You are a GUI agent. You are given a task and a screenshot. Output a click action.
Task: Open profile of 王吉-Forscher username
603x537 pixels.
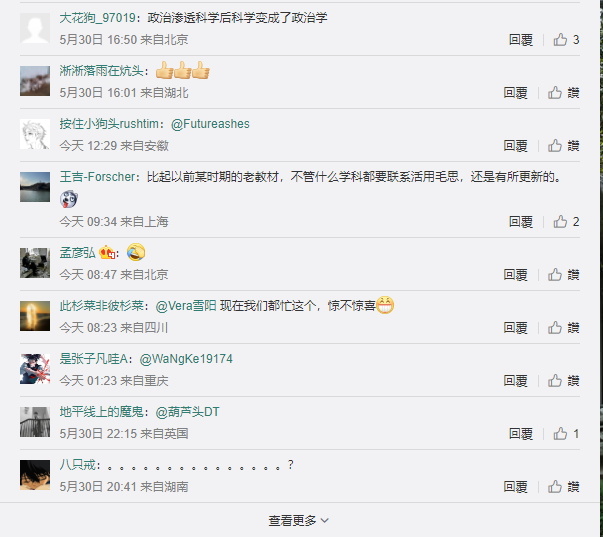(98, 177)
